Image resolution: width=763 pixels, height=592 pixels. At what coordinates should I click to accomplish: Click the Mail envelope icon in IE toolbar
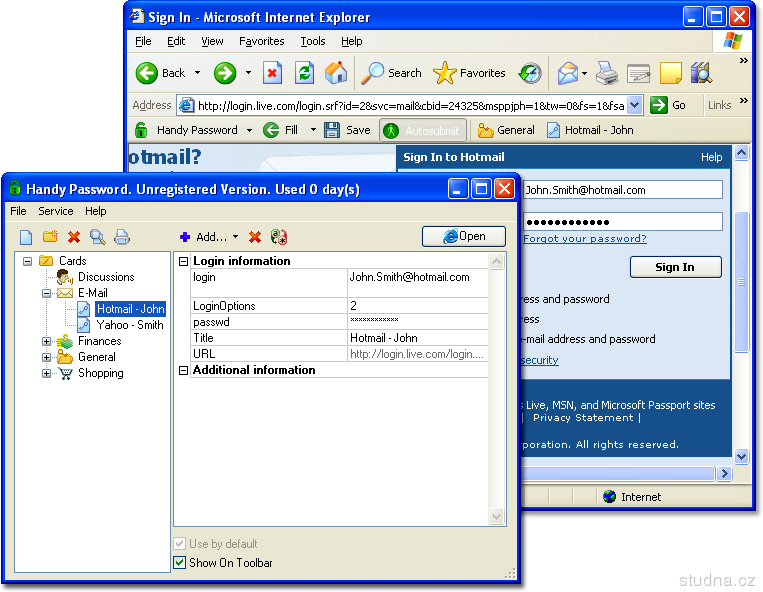click(568, 73)
